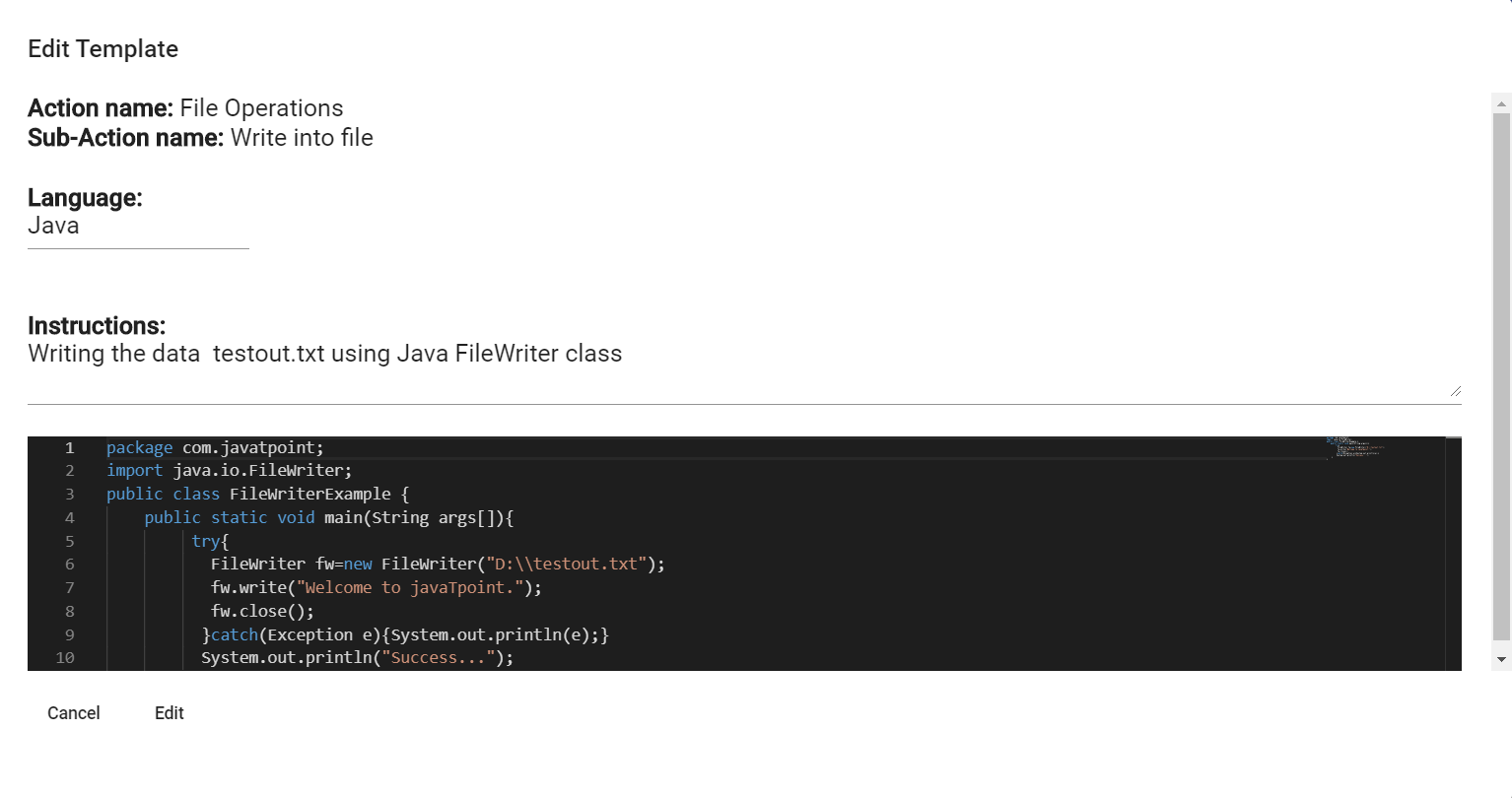The image size is (1512, 798).
Task: Click the FileWriterExample class name
Action: tap(309, 494)
